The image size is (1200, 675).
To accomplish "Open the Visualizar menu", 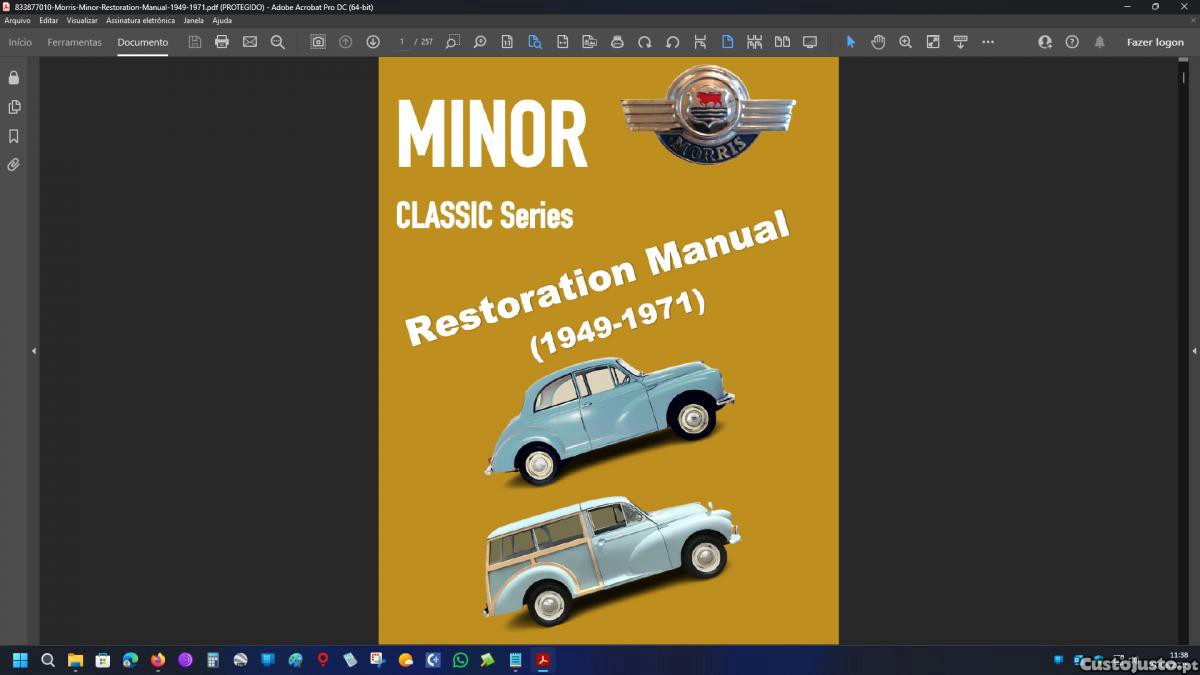I will (82, 20).
